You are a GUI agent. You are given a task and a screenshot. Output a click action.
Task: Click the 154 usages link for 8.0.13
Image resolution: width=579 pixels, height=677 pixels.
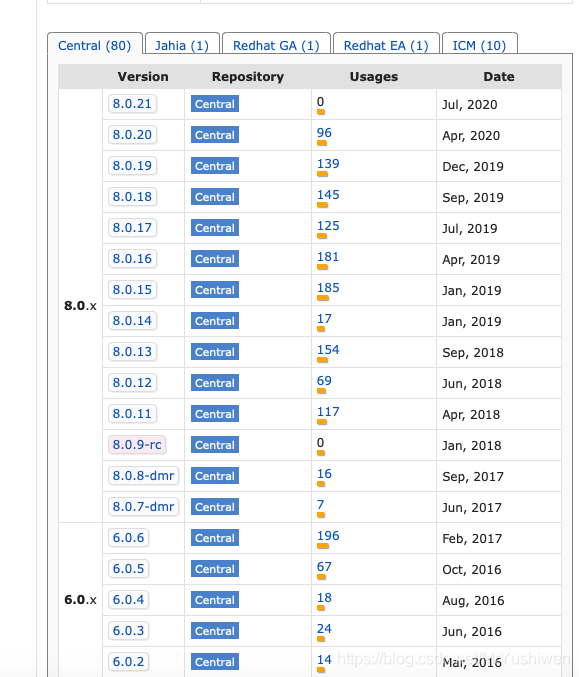point(328,350)
